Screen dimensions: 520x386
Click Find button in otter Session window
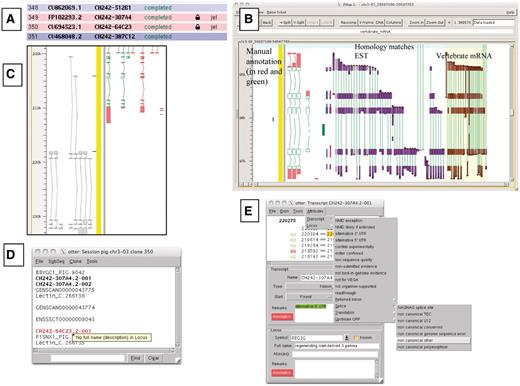click(x=135, y=358)
